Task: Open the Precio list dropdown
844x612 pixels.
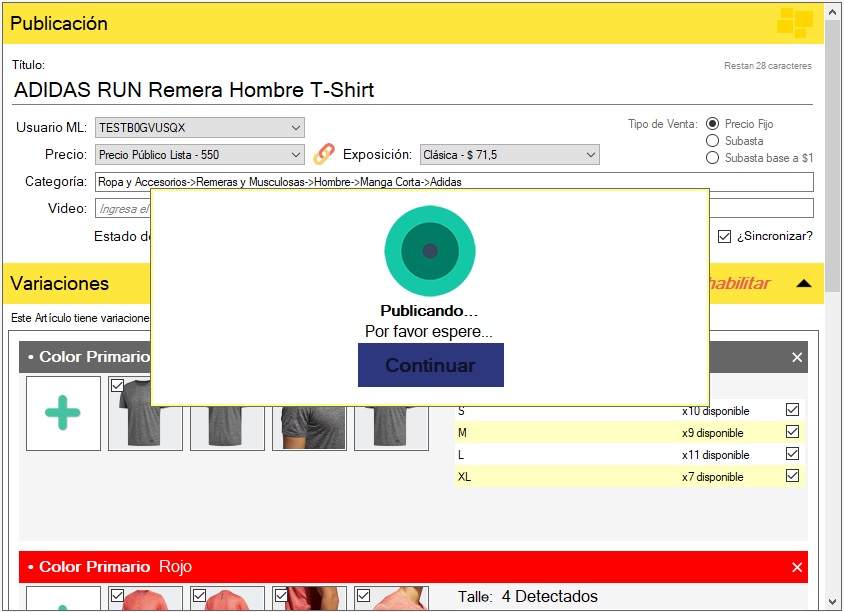Action: tap(200, 154)
